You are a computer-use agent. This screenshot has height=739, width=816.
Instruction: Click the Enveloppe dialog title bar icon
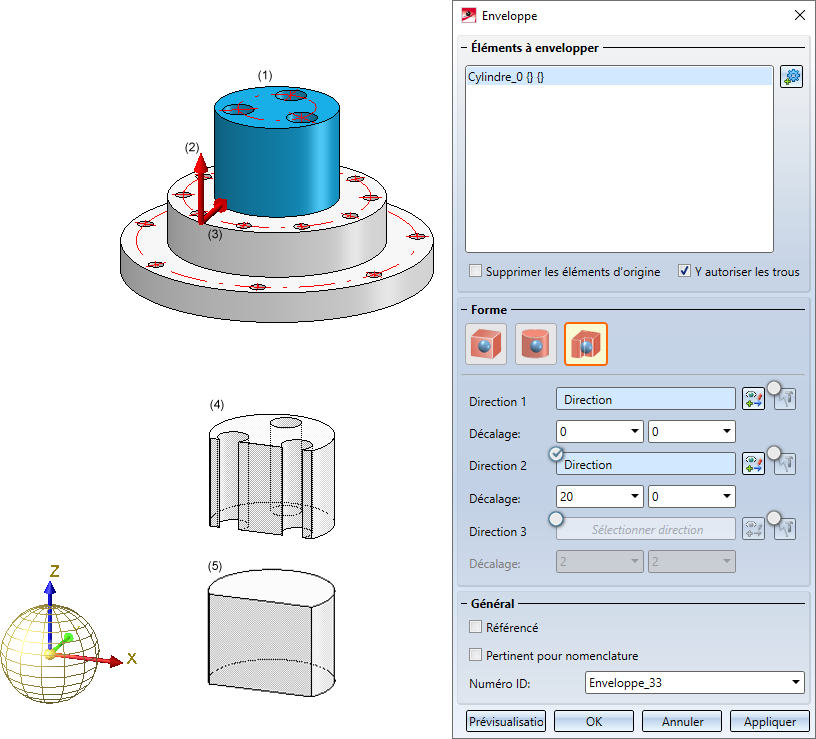click(467, 15)
